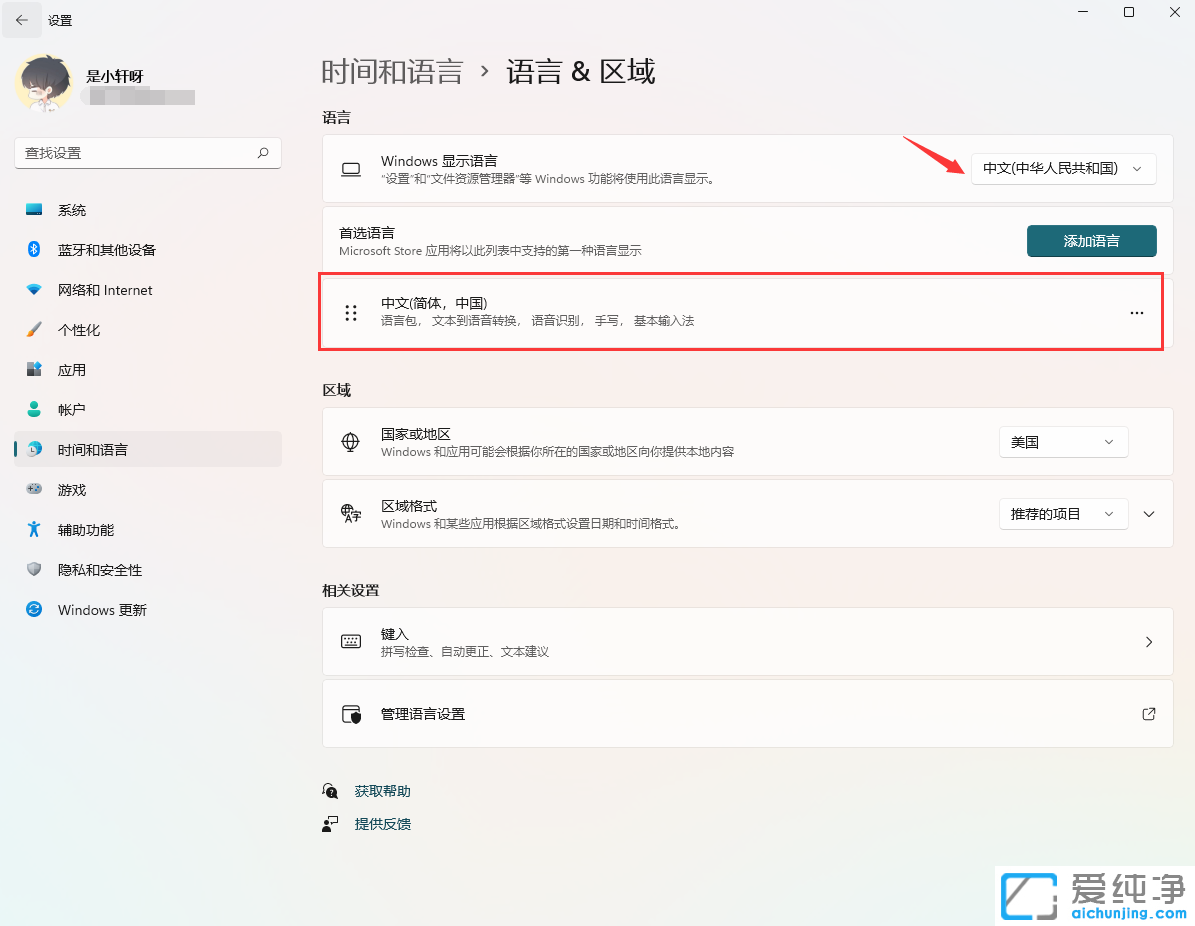Click the 管理语言设置 shield window icon
This screenshot has height=926, width=1195.
[x=351, y=714]
